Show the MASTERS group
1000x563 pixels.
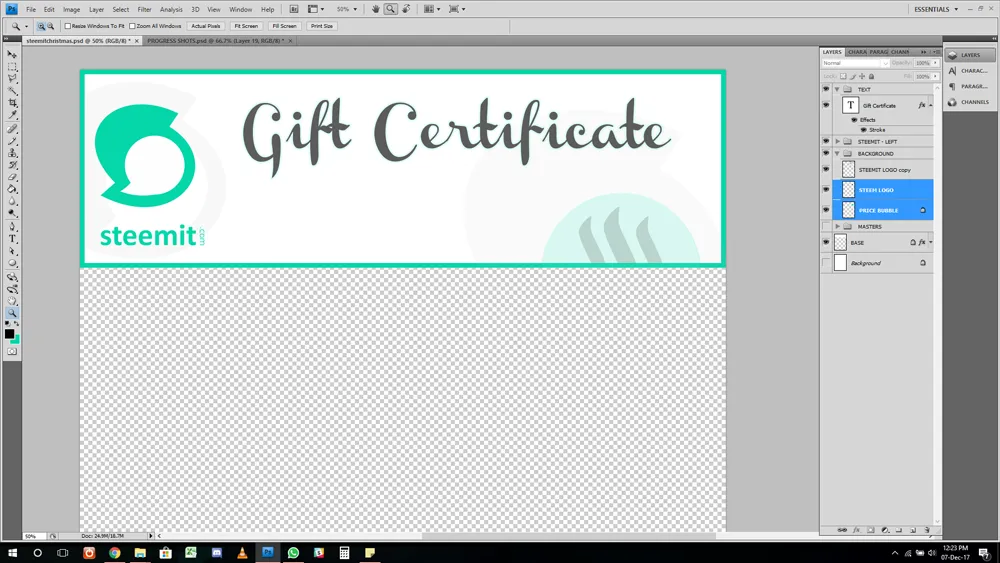[x=826, y=226]
